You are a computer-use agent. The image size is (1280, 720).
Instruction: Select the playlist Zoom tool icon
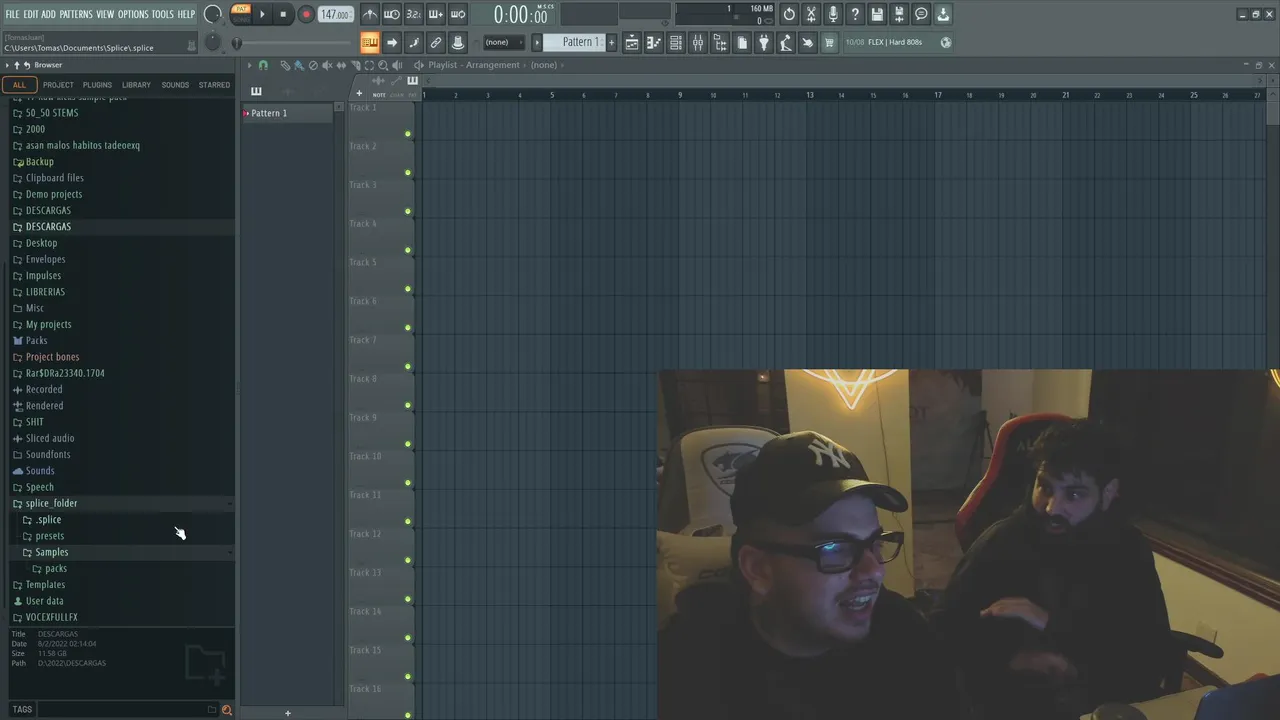(383, 65)
